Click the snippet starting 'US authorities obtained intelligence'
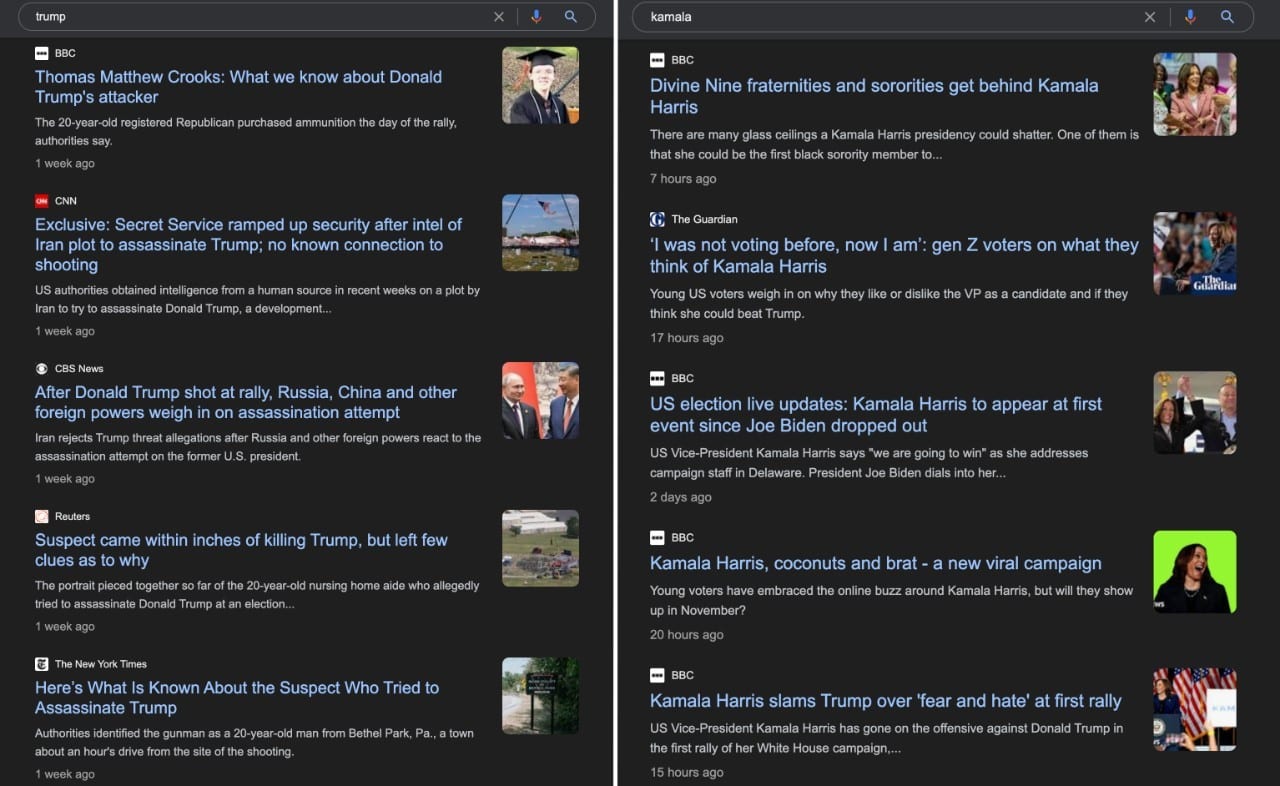This screenshot has height=786, width=1280. pyautogui.click(x=257, y=300)
